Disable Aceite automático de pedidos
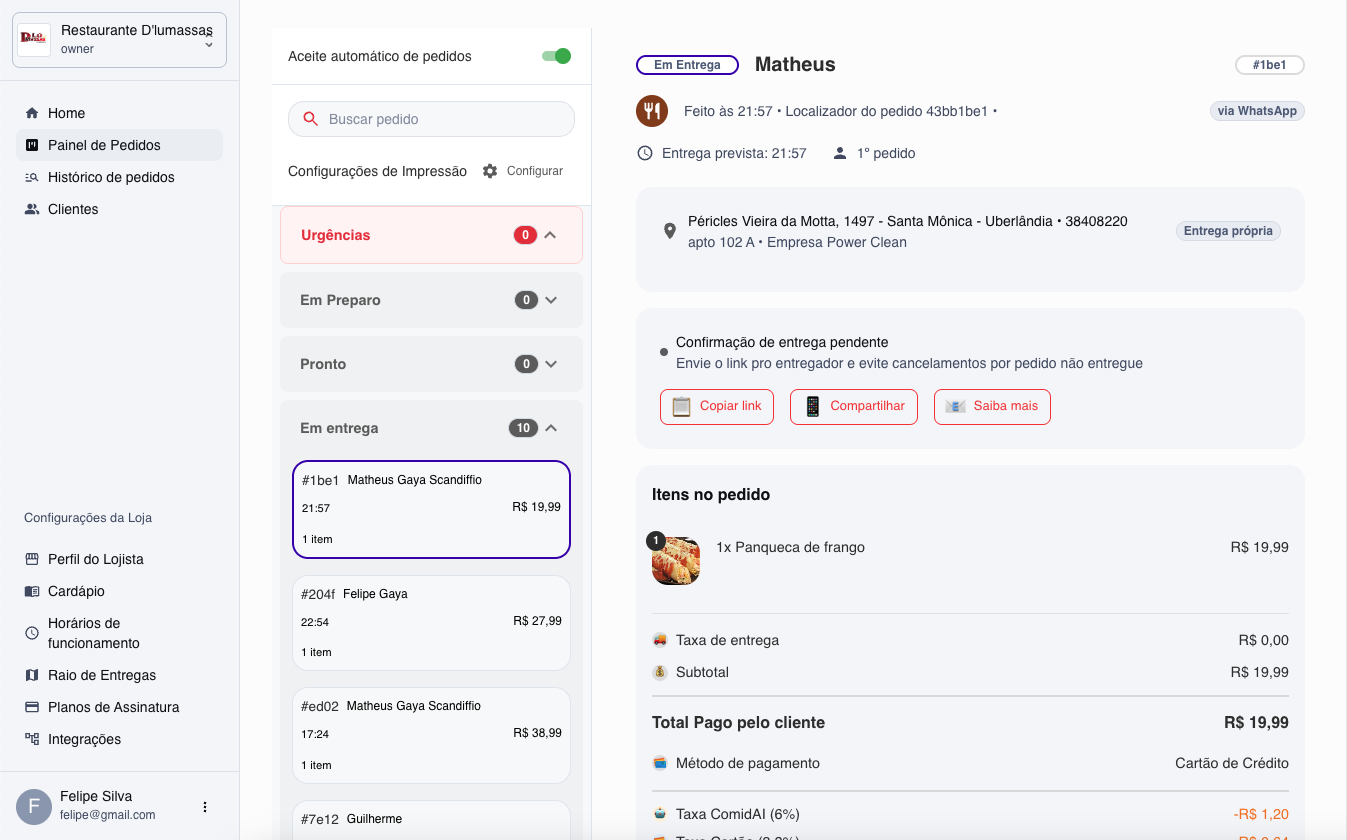 (x=555, y=56)
